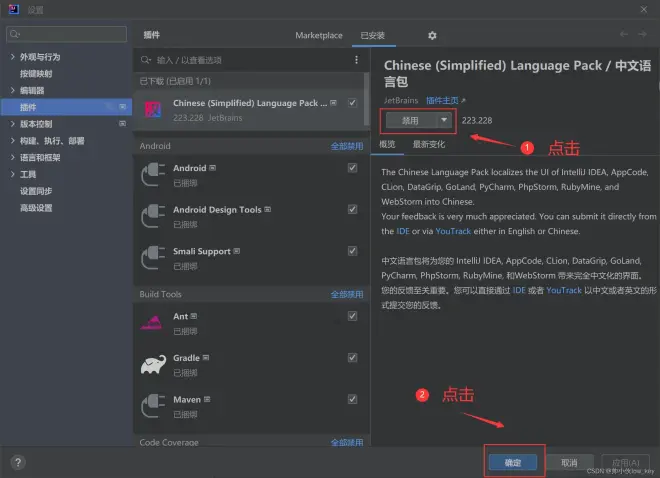Click the project-level marker beside 版本控制

[122, 123]
